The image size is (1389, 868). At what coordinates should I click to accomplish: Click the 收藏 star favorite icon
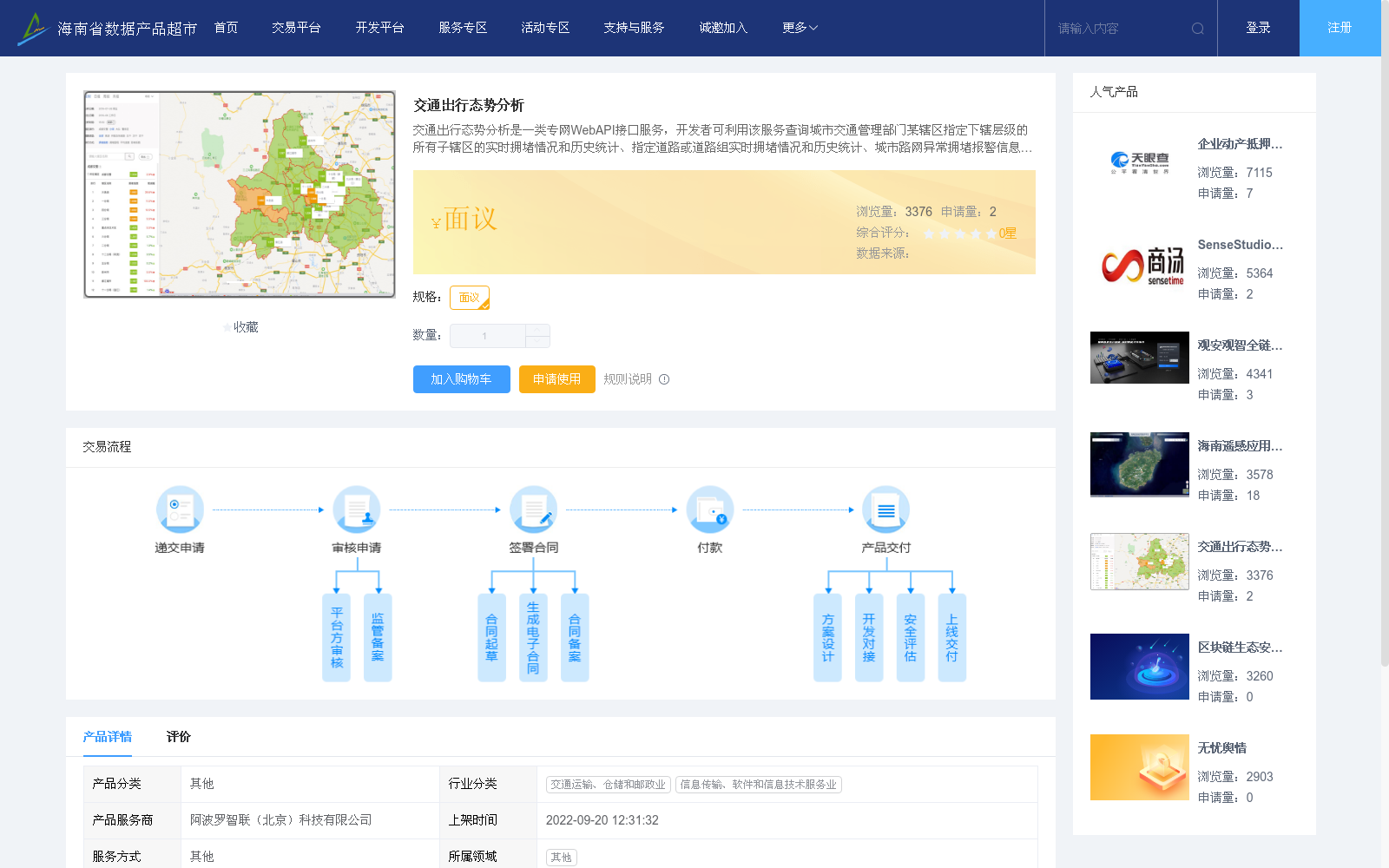tap(227, 327)
